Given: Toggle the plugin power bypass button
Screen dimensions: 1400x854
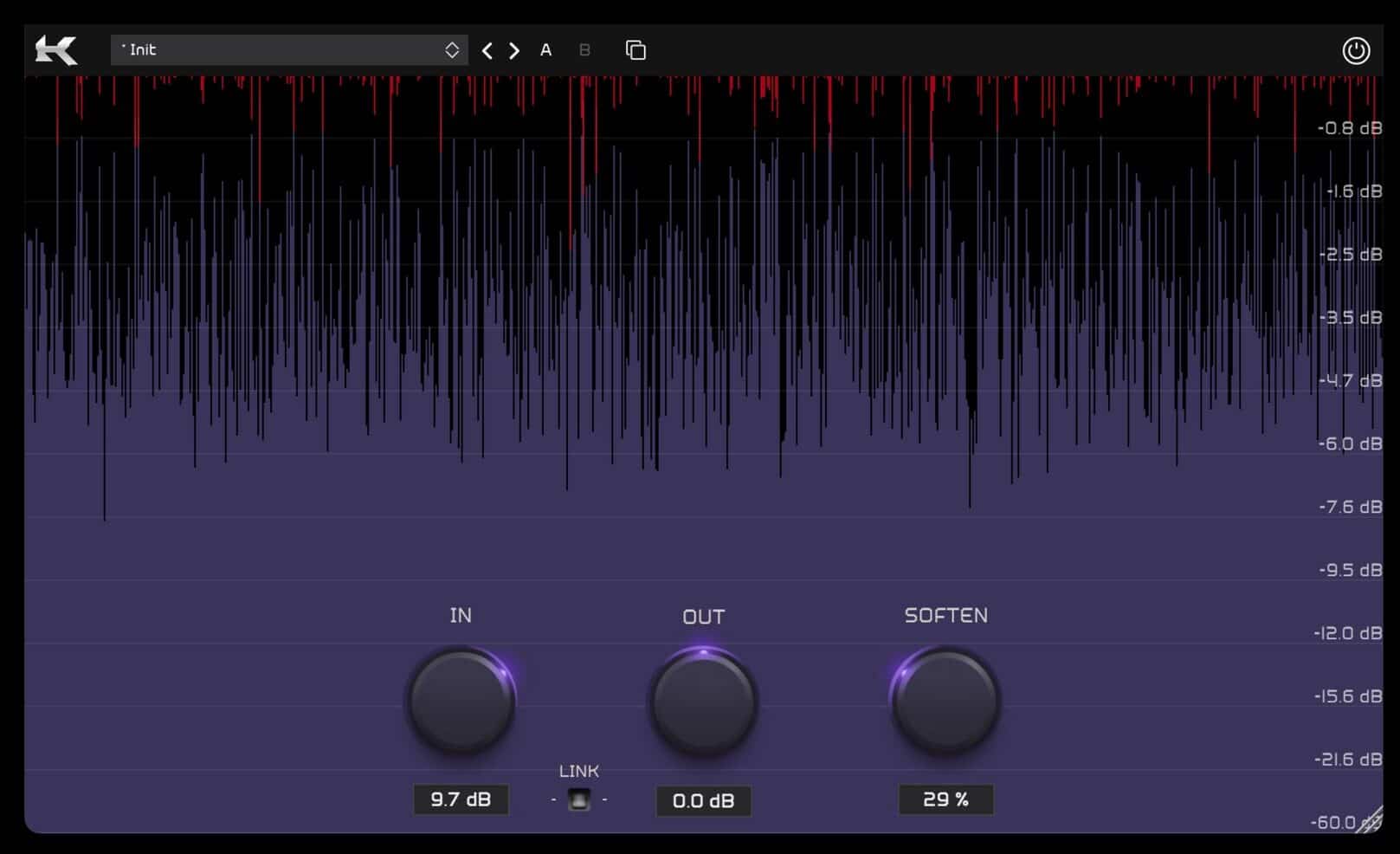Looking at the screenshot, I should coord(1358,49).
